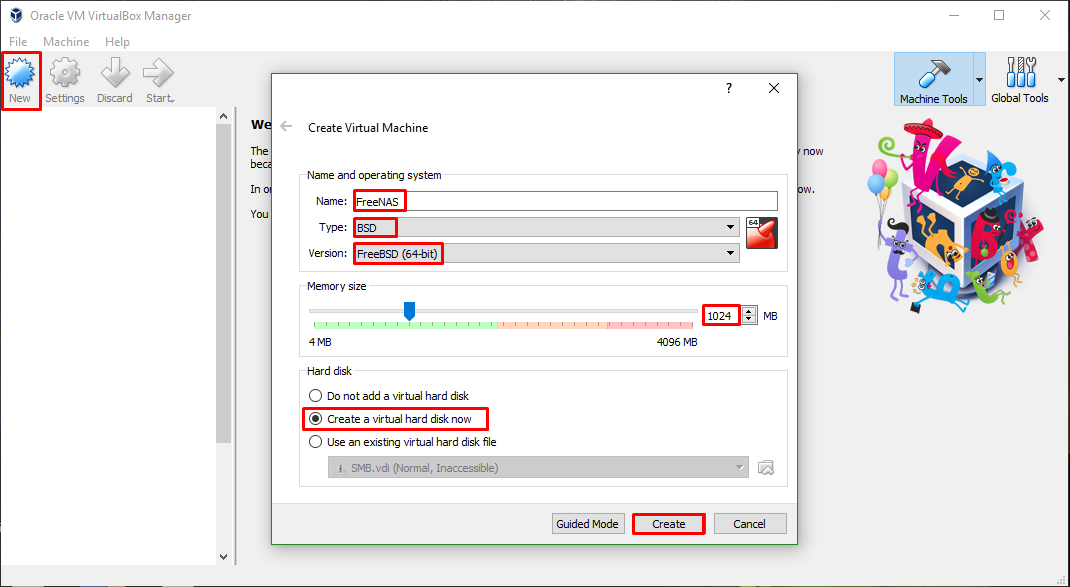
Task: Click the Start arrow toolbar icon
Action: [160, 81]
